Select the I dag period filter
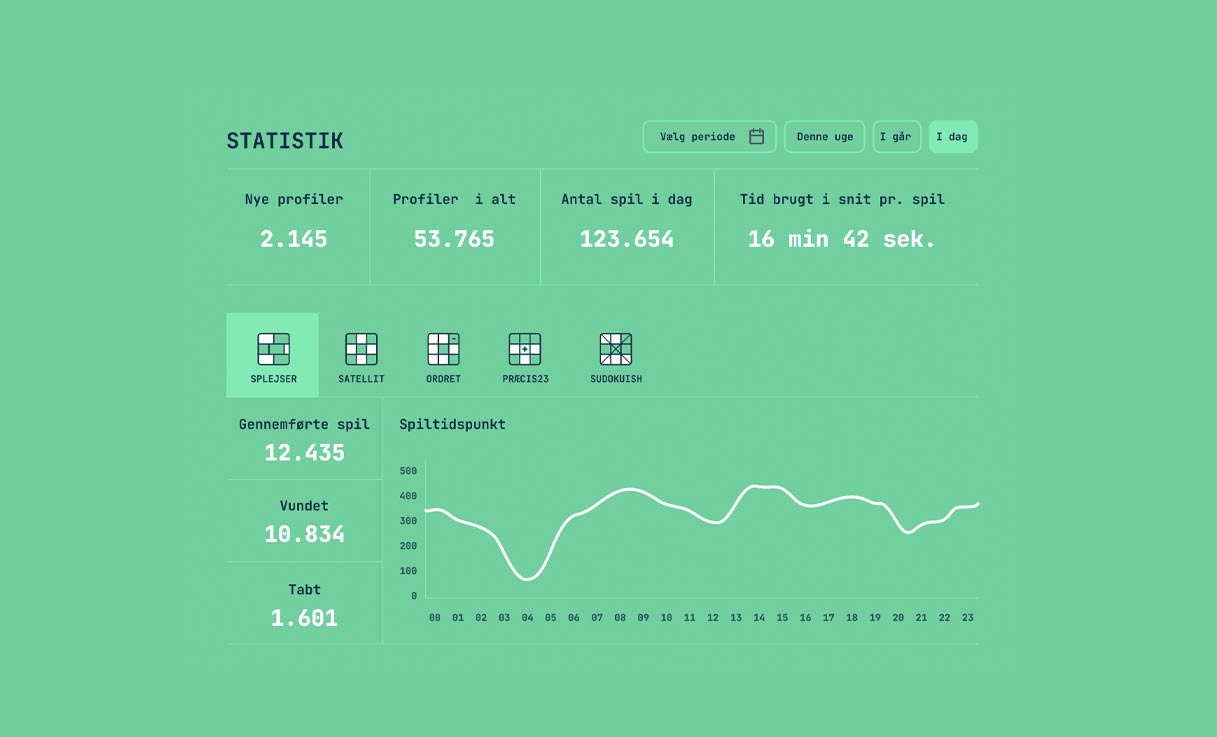Screen dimensions: 1217x737 click(953, 137)
